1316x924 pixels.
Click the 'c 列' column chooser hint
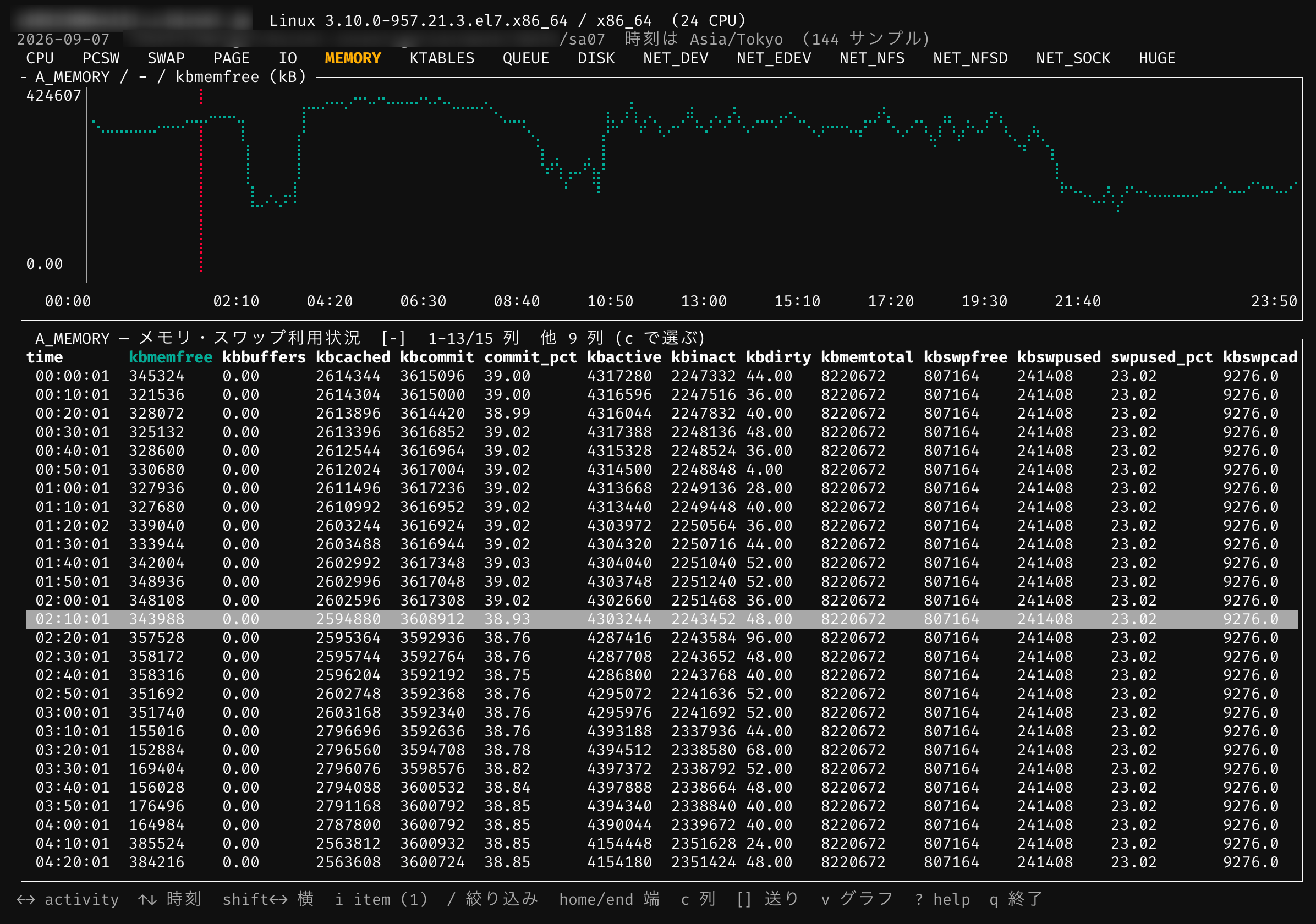[x=698, y=899]
